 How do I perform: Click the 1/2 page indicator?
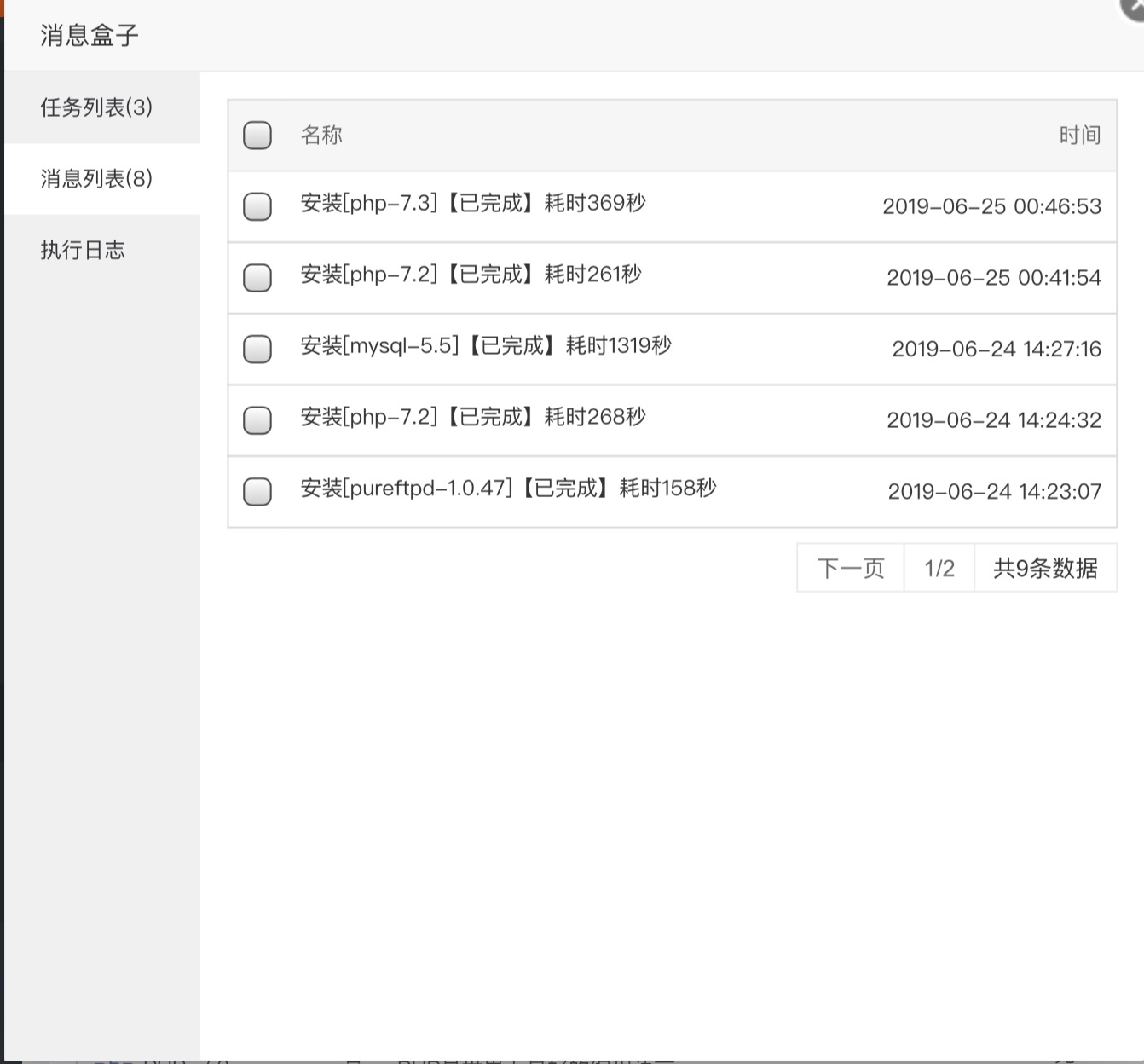point(939,568)
